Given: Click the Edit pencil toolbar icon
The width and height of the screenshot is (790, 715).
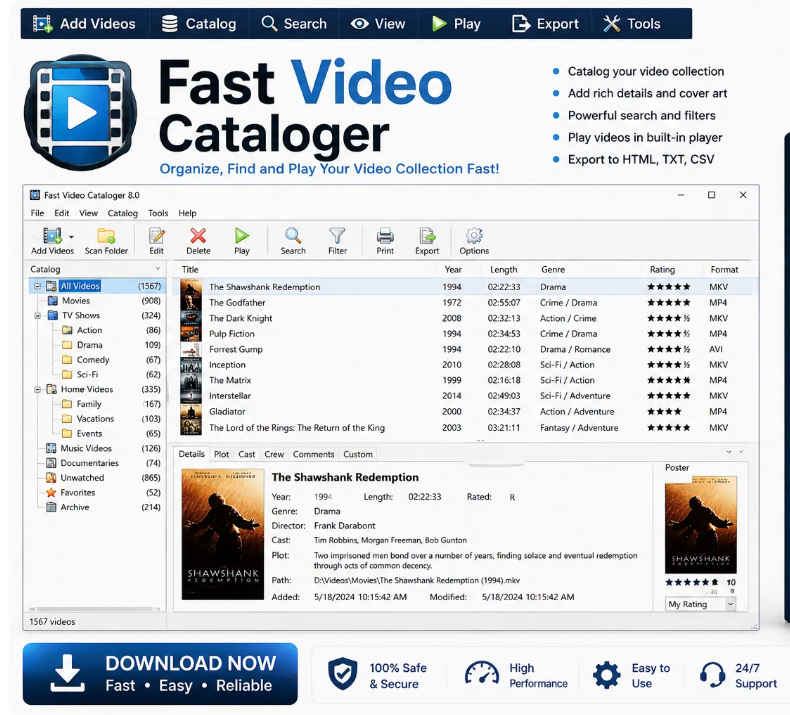Looking at the screenshot, I should (157, 235).
